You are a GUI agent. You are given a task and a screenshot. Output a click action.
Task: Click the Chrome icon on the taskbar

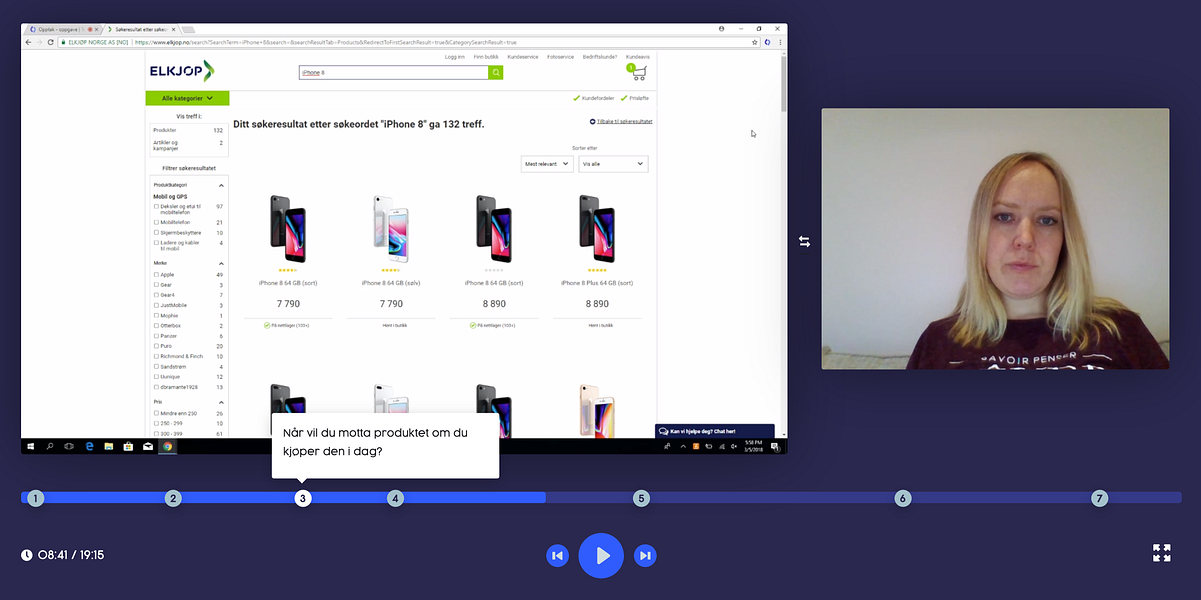click(168, 446)
